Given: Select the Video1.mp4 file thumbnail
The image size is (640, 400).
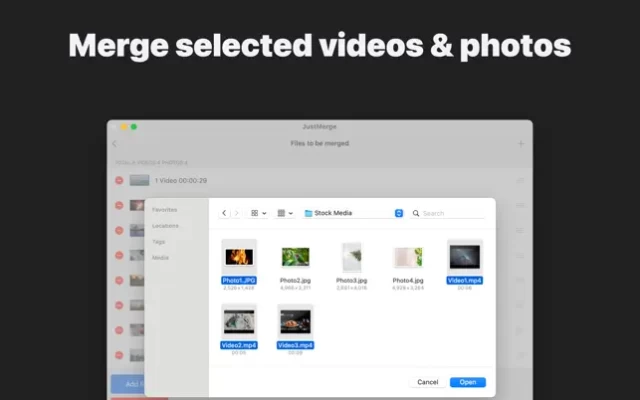Looking at the screenshot, I should click(x=464, y=257).
